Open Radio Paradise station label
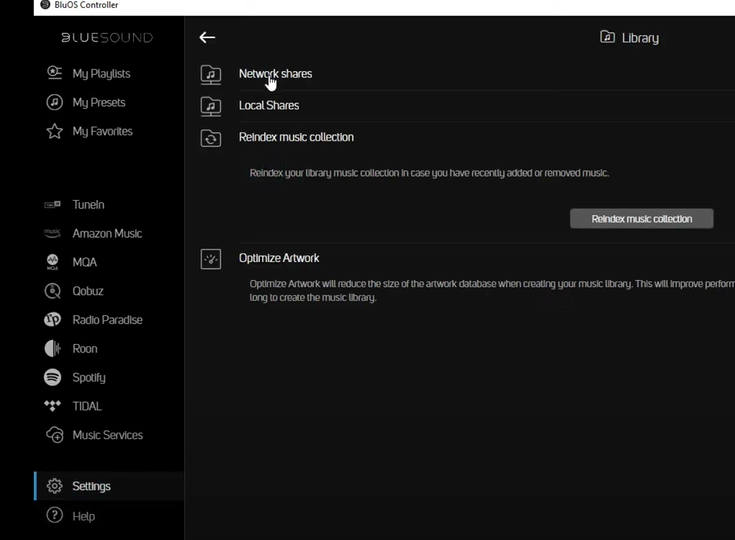 coord(108,320)
